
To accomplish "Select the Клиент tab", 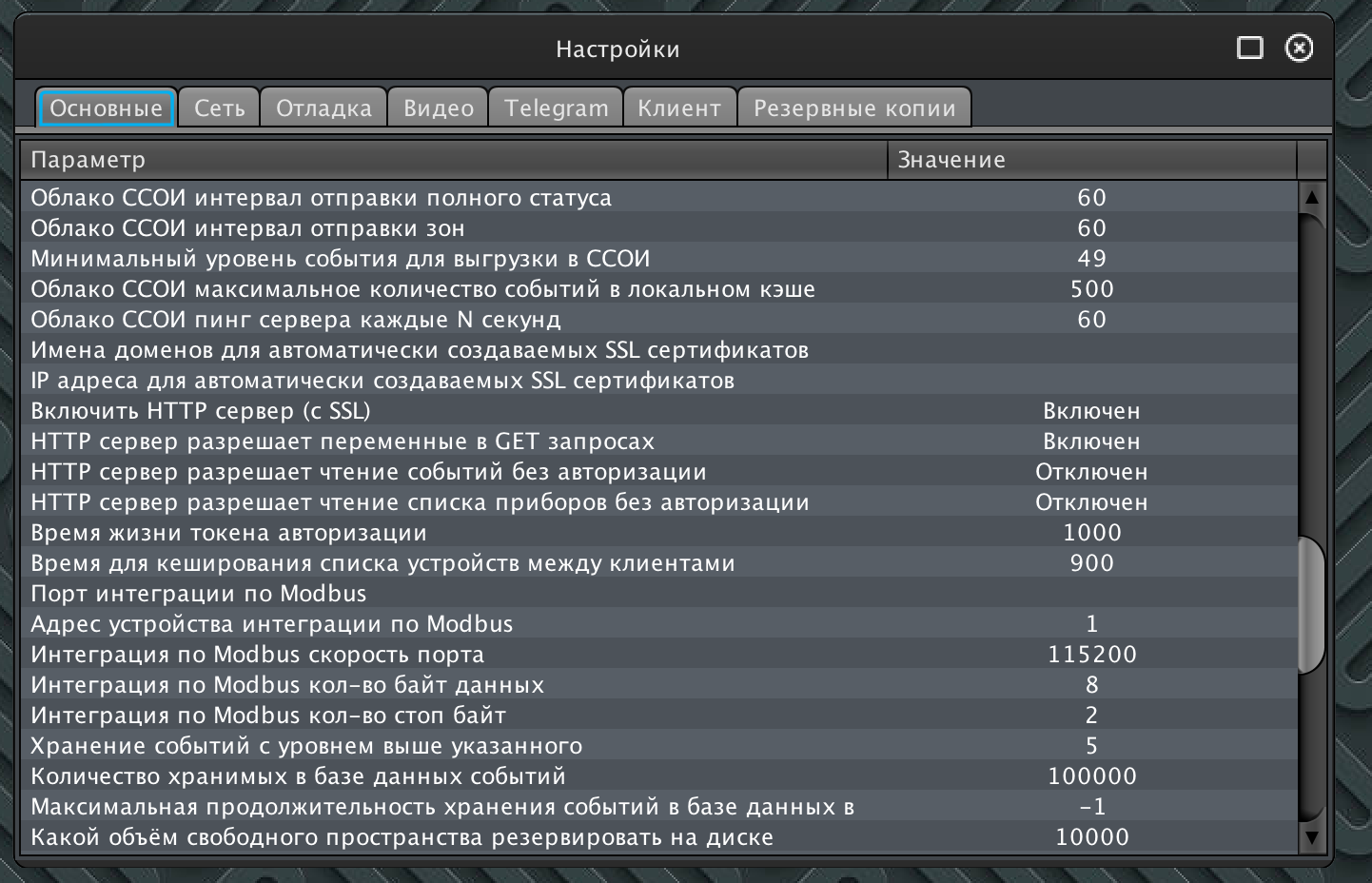I will [x=679, y=108].
